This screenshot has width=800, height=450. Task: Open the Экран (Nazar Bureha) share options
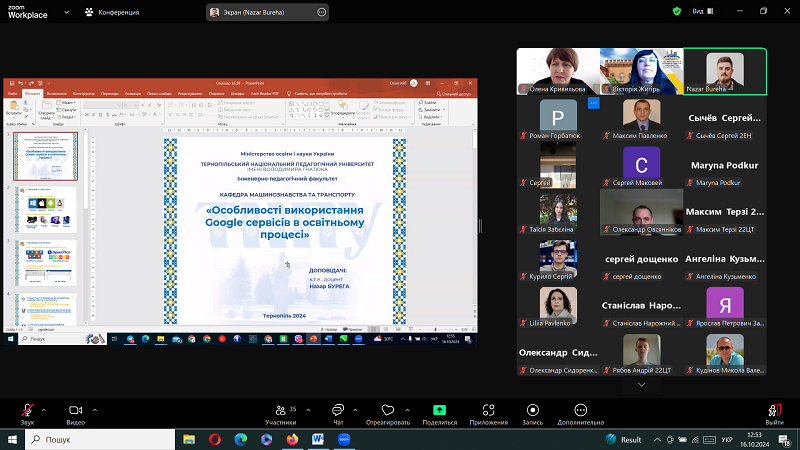pos(321,12)
